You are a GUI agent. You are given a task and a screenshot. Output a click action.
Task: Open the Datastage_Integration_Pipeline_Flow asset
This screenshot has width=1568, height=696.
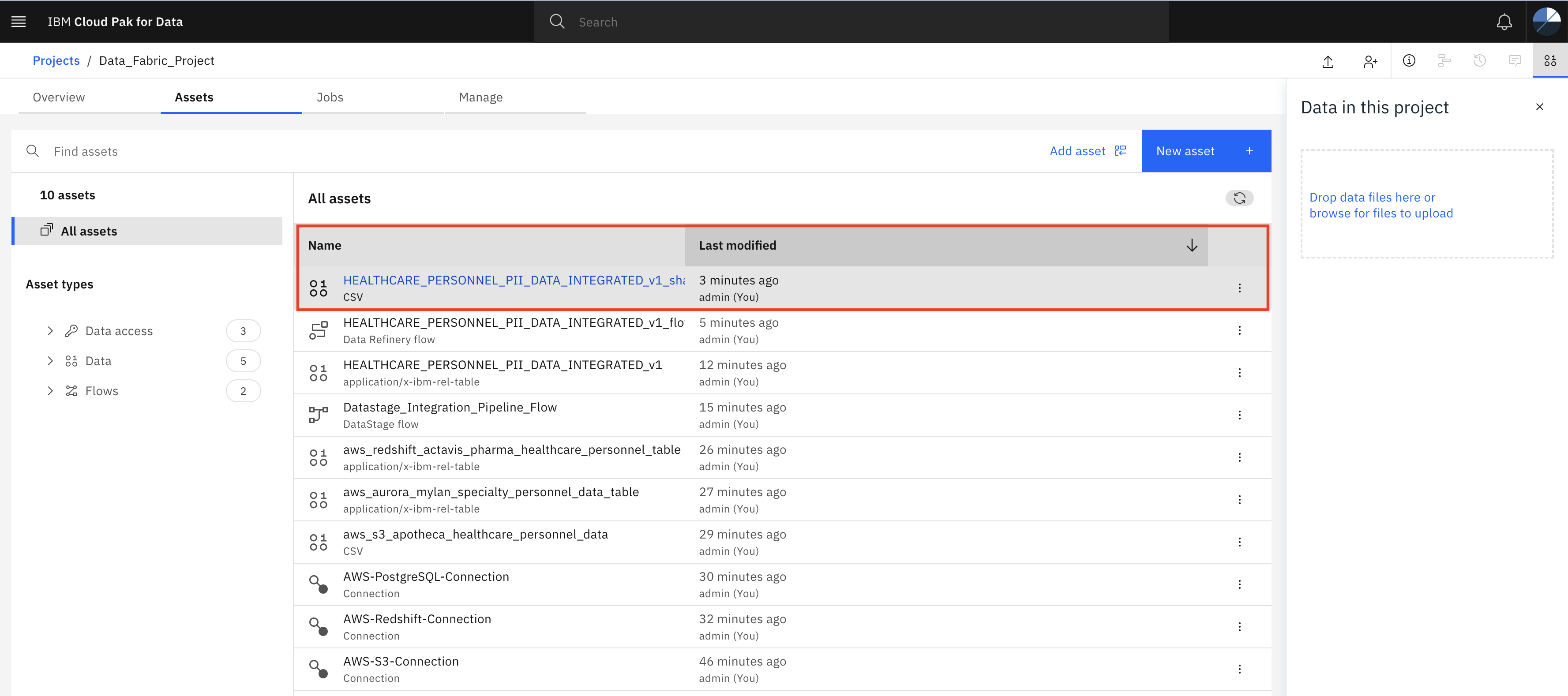click(x=450, y=408)
